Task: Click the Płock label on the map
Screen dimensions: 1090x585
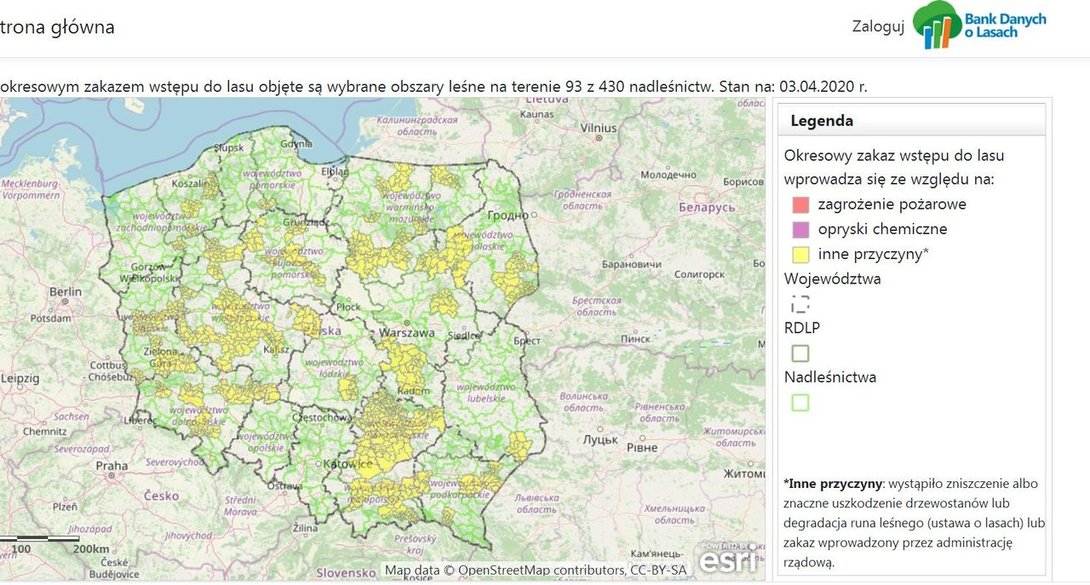Action: click(x=348, y=306)
